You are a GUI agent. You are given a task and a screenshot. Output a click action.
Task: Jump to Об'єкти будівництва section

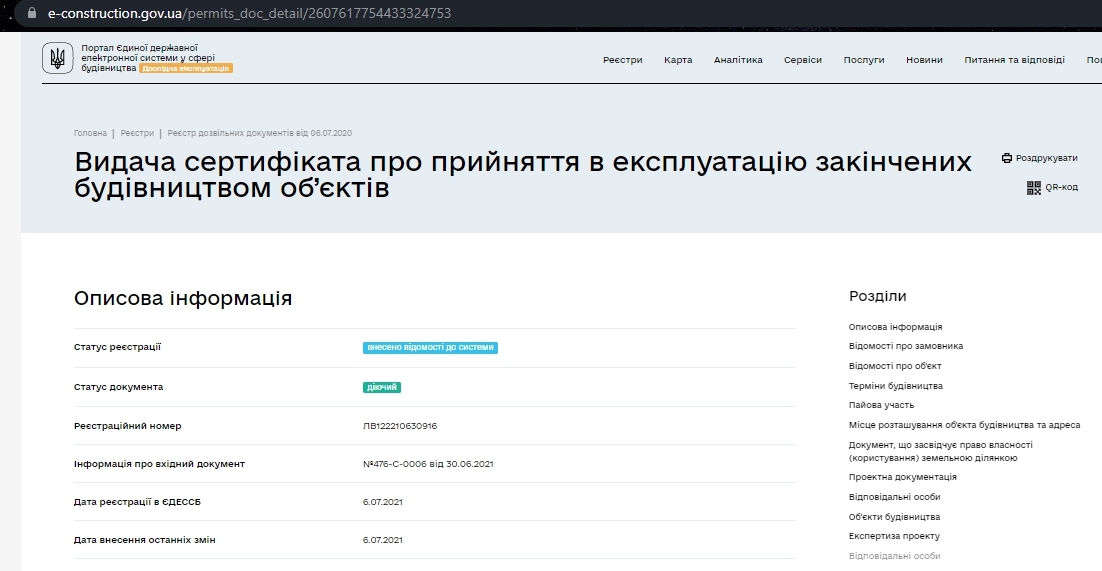[x=894, y=517]
